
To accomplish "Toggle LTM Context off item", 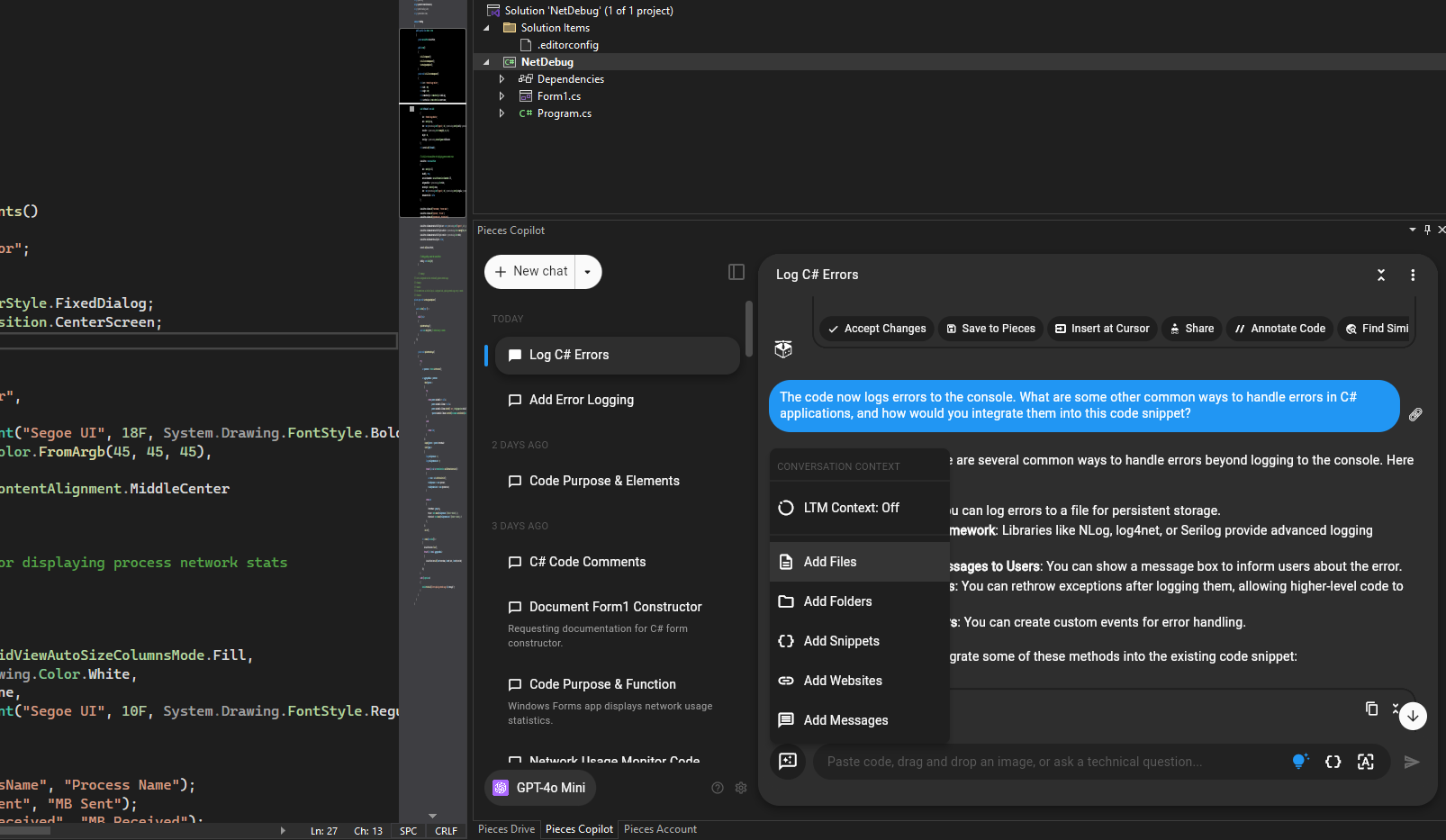I will 860,508.
